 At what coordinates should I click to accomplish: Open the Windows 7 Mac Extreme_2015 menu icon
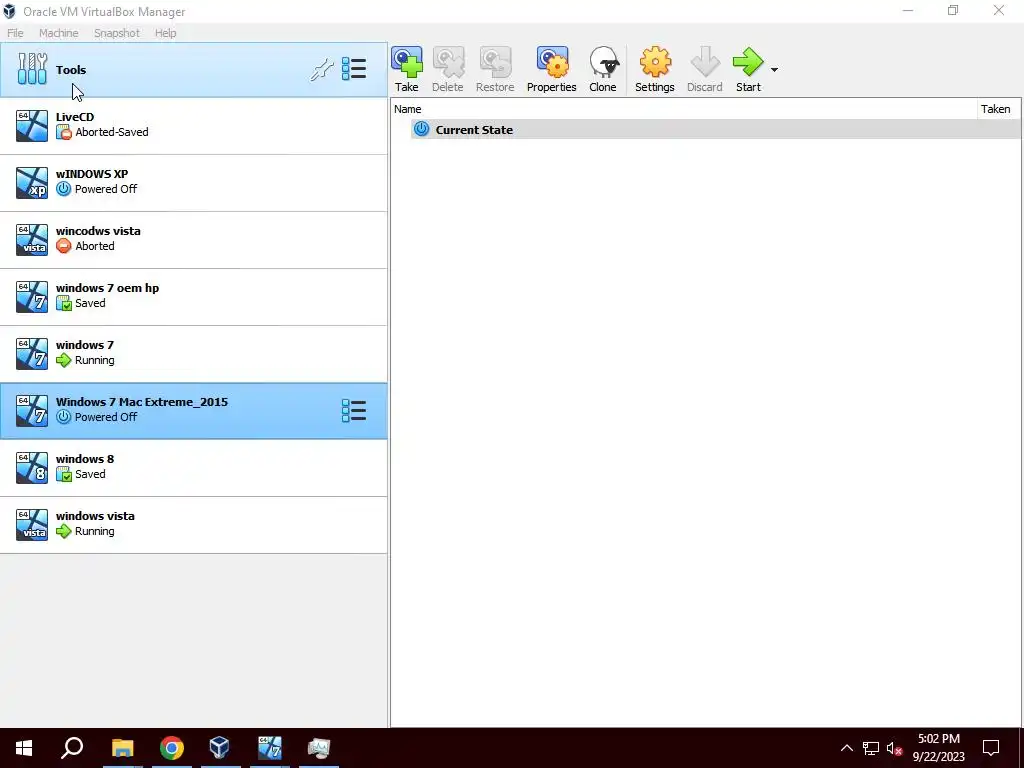[354, 411]
